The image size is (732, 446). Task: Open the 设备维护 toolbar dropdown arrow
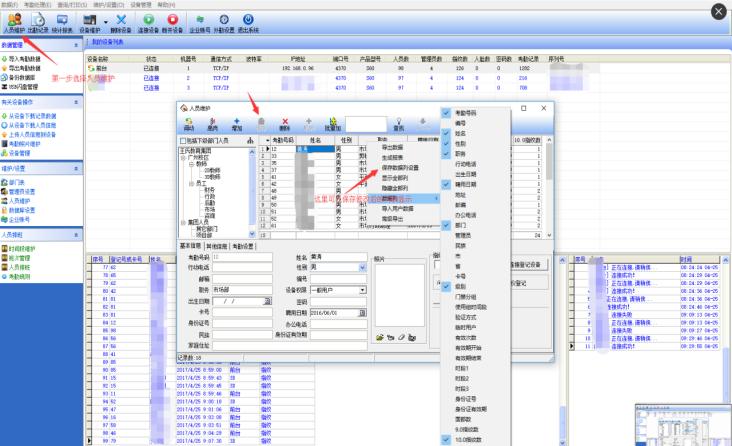point(106,19)
